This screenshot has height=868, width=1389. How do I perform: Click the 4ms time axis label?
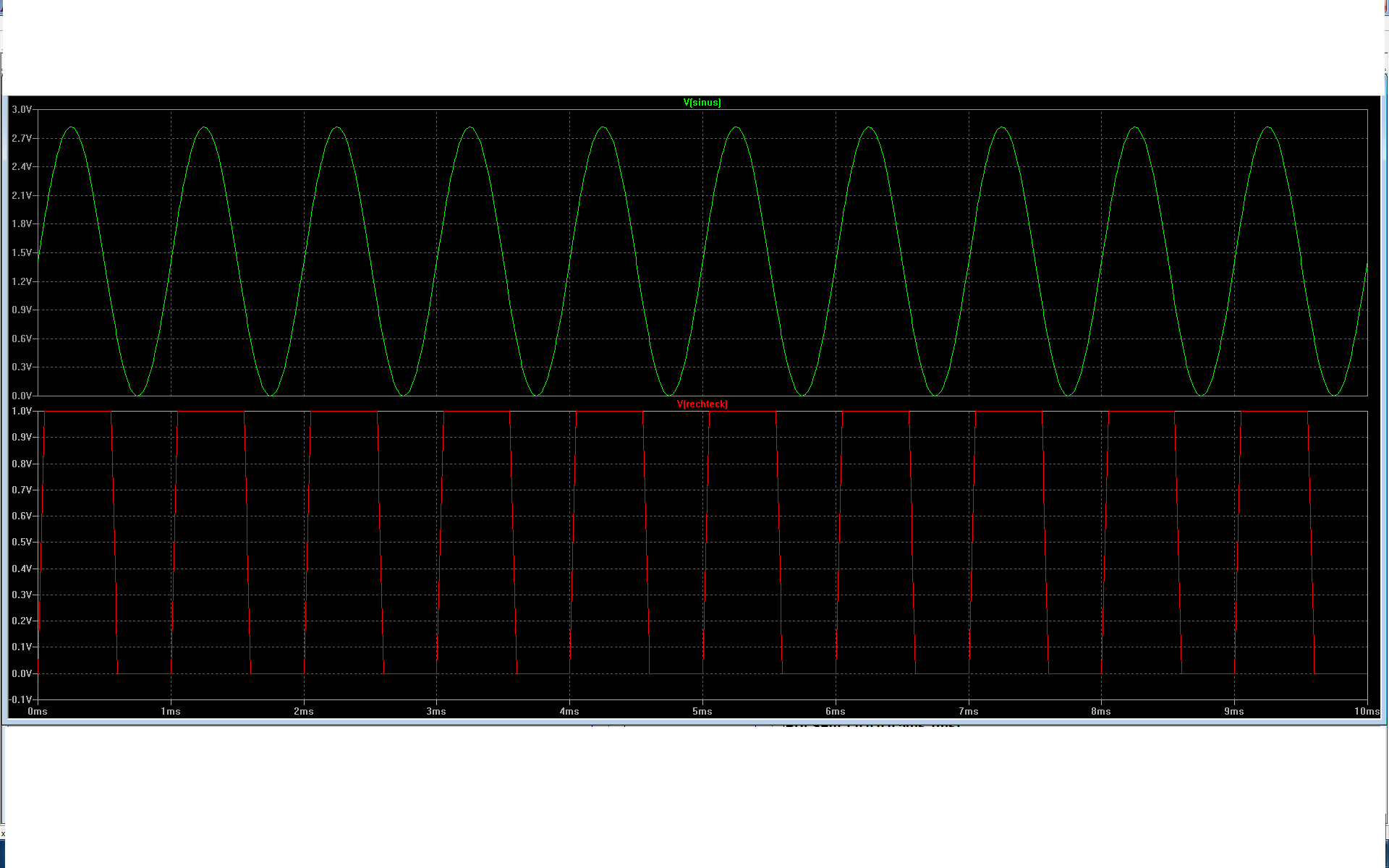569,712
